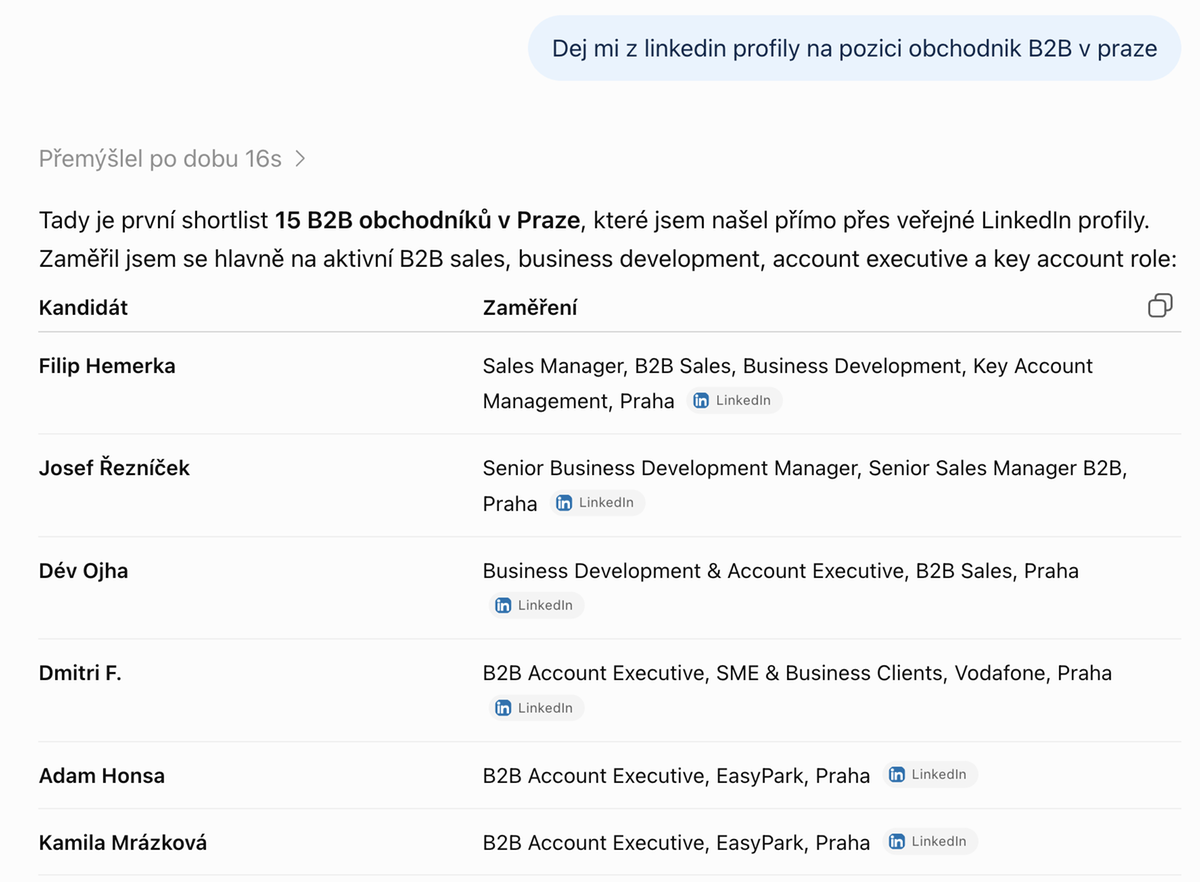This screenshot has width=1200, height=882.
Task: Select the name Filip Hemerka
Action: (107, 366)
